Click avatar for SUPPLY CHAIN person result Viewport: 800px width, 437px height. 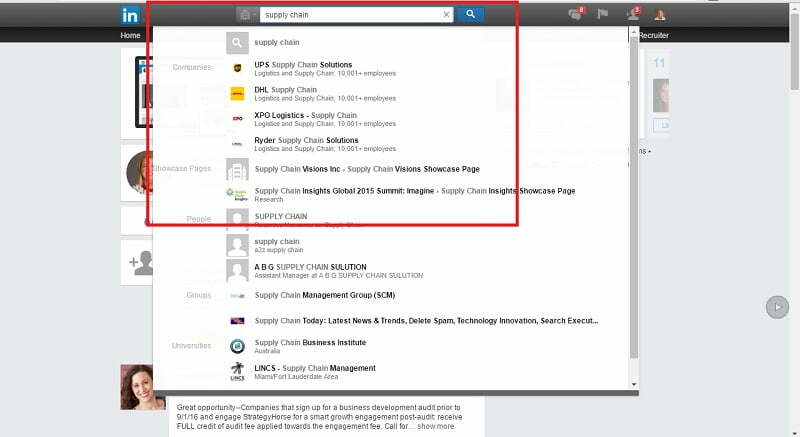click(237, 217)
